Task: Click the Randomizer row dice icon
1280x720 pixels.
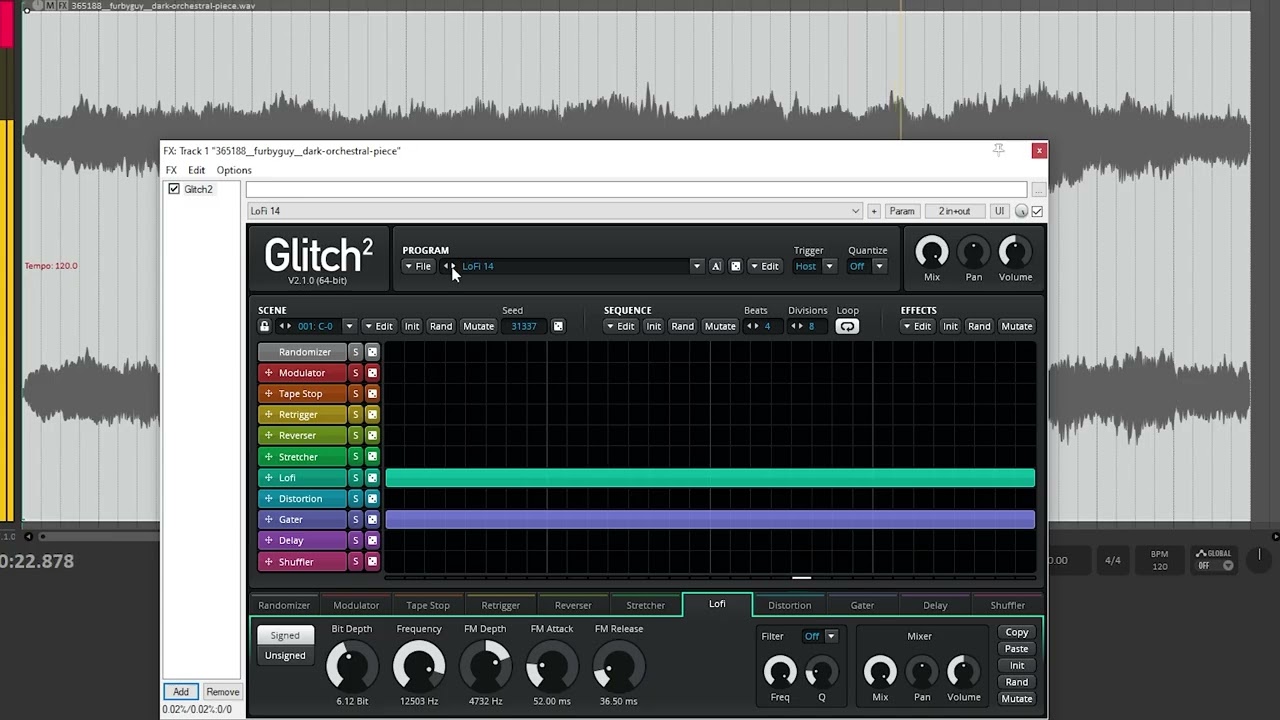Action: (372, 352)
